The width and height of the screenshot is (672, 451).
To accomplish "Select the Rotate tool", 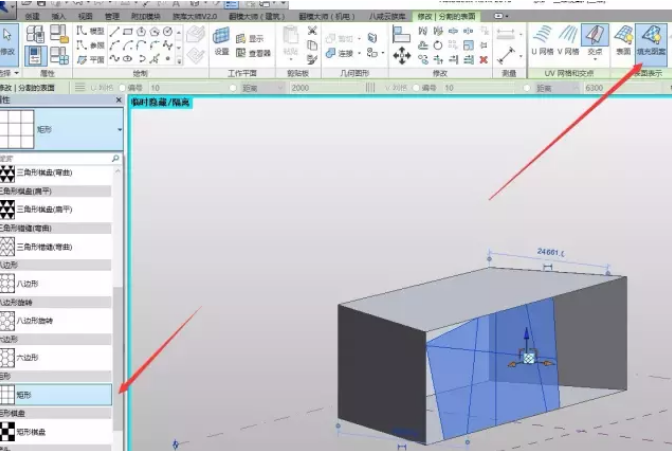I will (438, 45).
